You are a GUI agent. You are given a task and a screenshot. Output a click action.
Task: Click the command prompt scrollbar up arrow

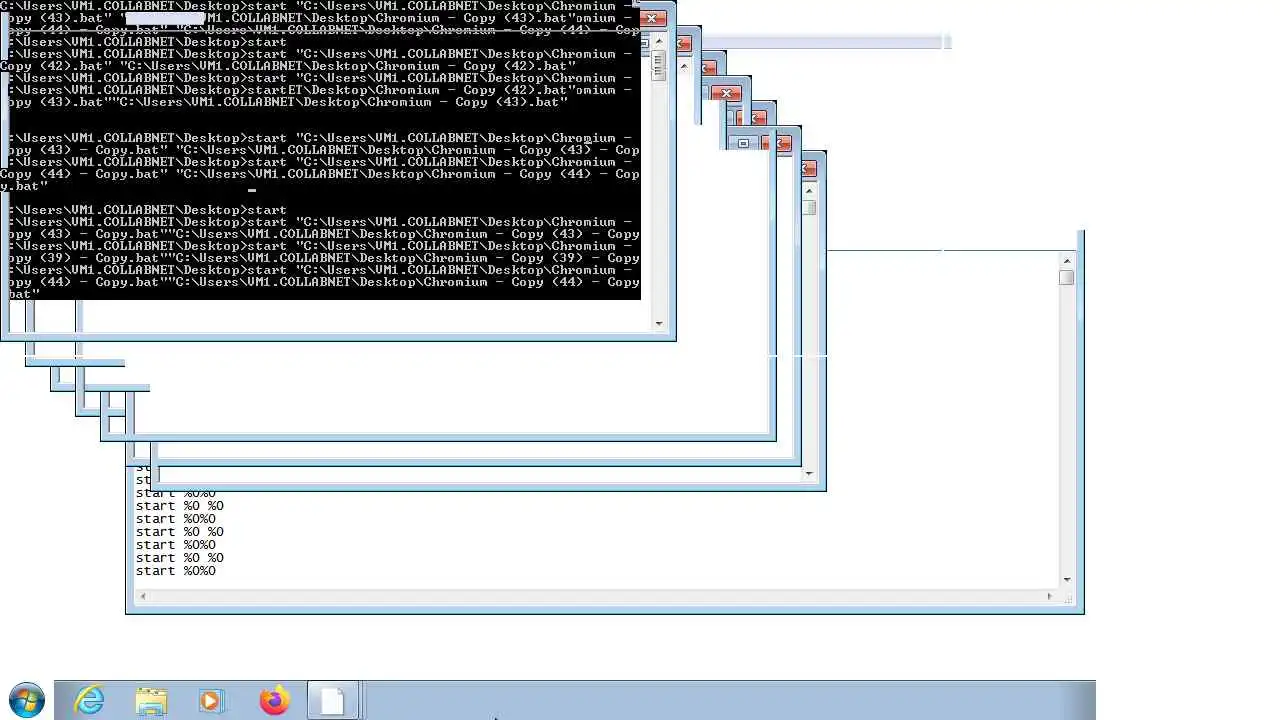pos(658,42)
